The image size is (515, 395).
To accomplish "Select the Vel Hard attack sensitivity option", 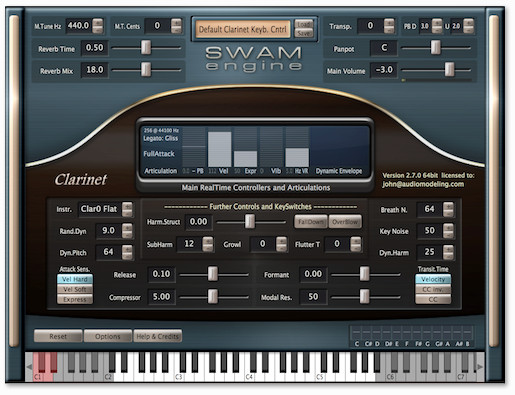I will [x=75, y=279].
